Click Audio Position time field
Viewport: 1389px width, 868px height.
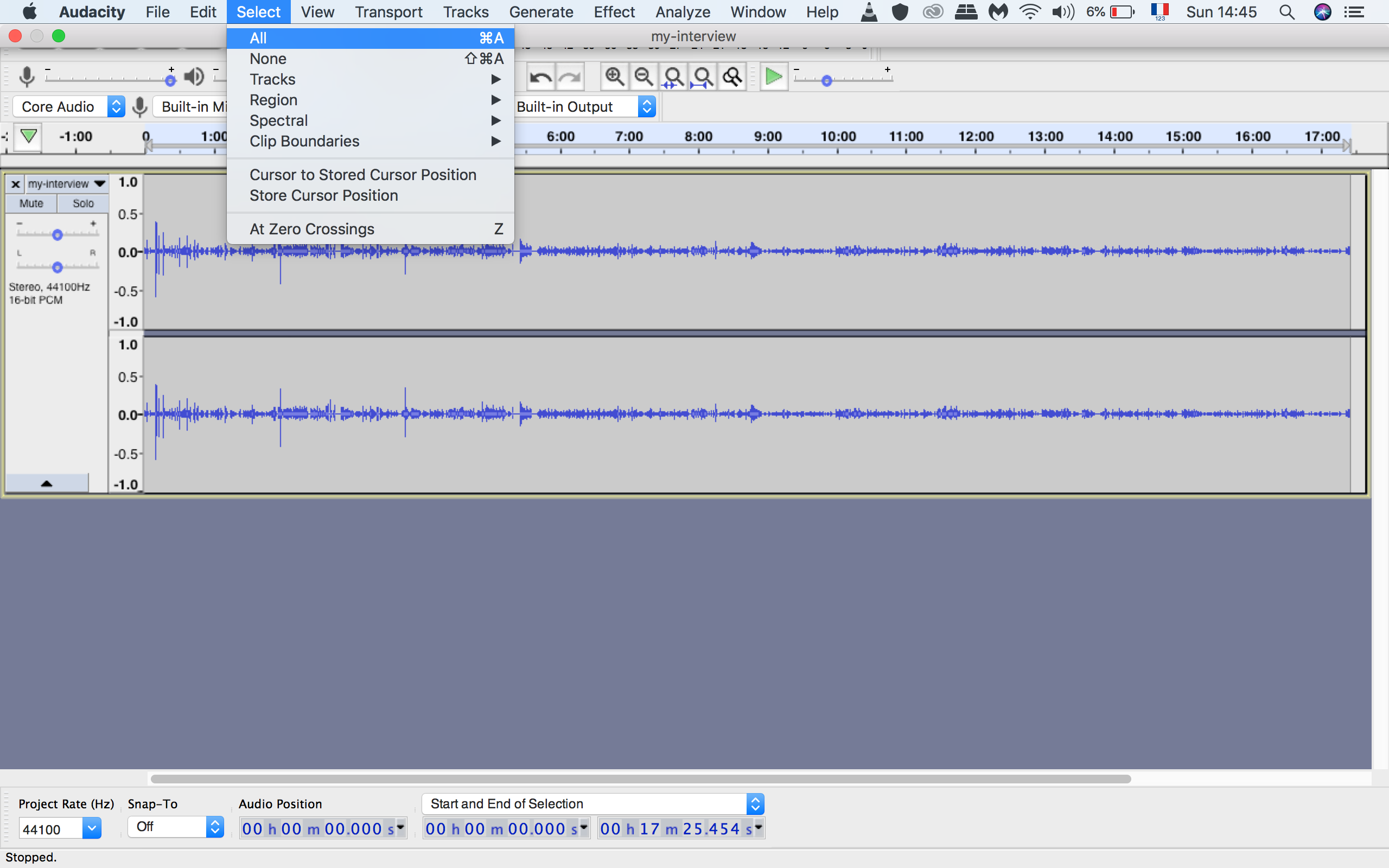tap(323, 828)
